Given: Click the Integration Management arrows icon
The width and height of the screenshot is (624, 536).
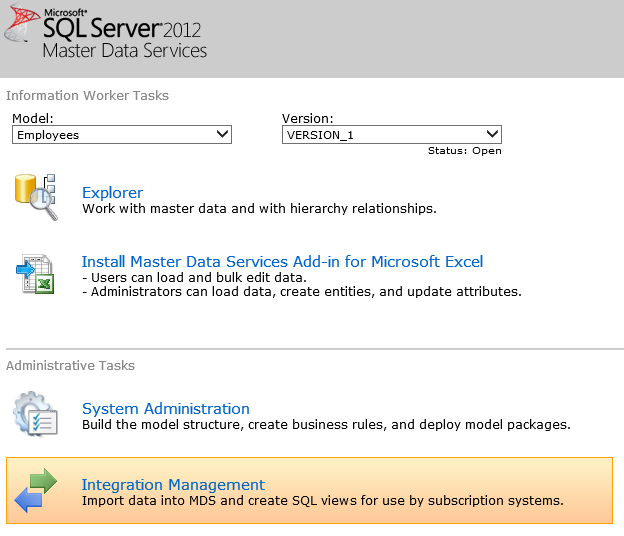Looking at the screenshot, I should point(35,490).
